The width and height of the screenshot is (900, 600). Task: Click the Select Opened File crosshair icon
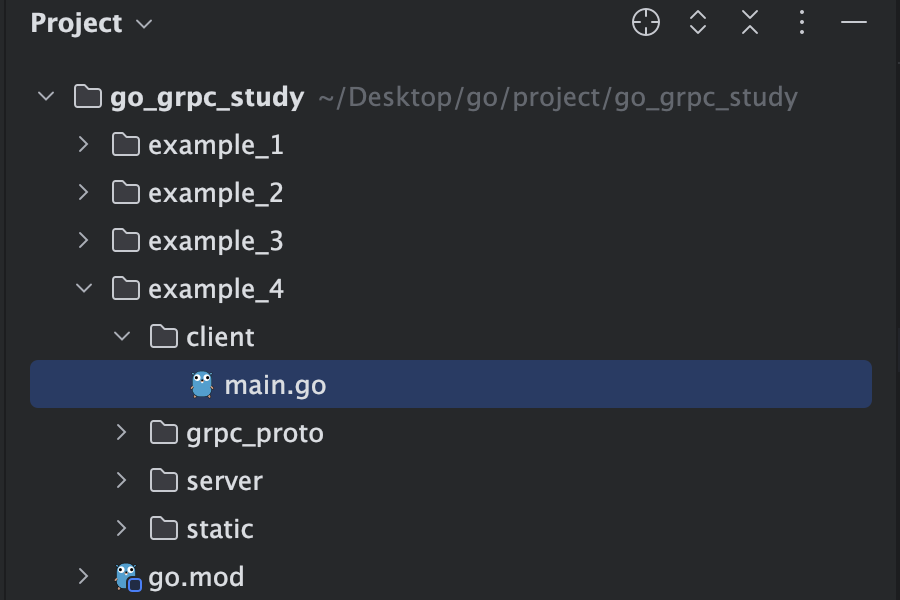tap(646, 22)
